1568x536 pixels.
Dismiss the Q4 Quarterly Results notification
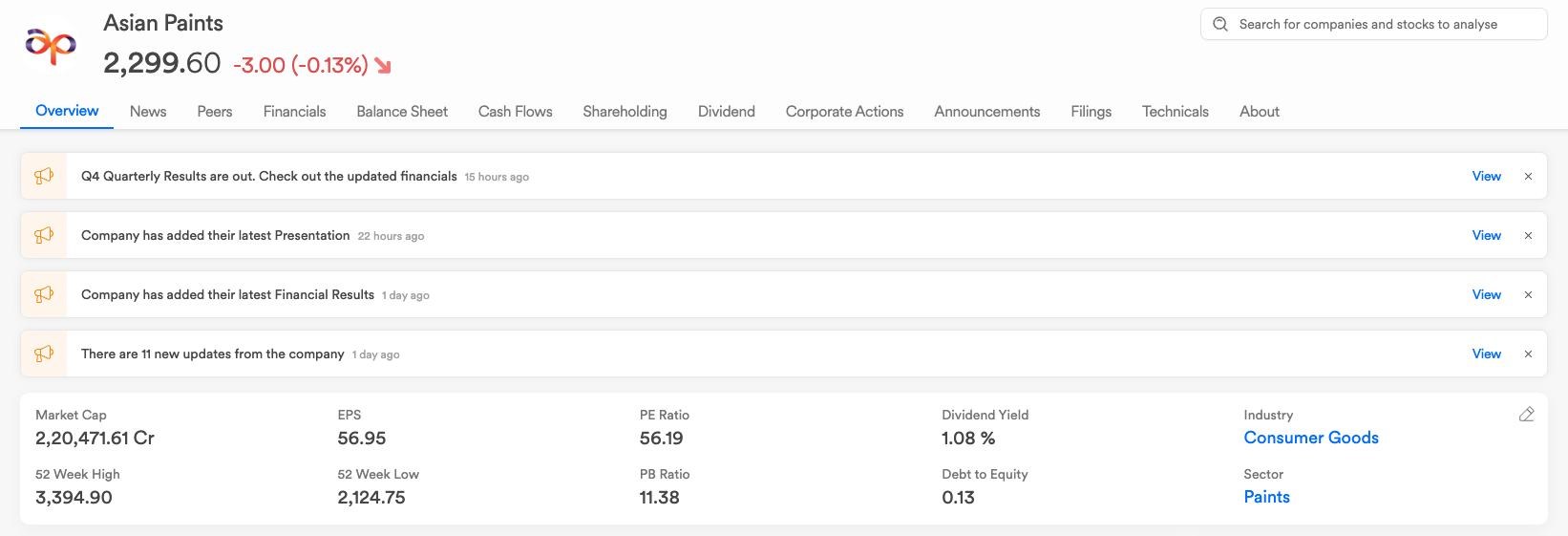click(1528, 177)
